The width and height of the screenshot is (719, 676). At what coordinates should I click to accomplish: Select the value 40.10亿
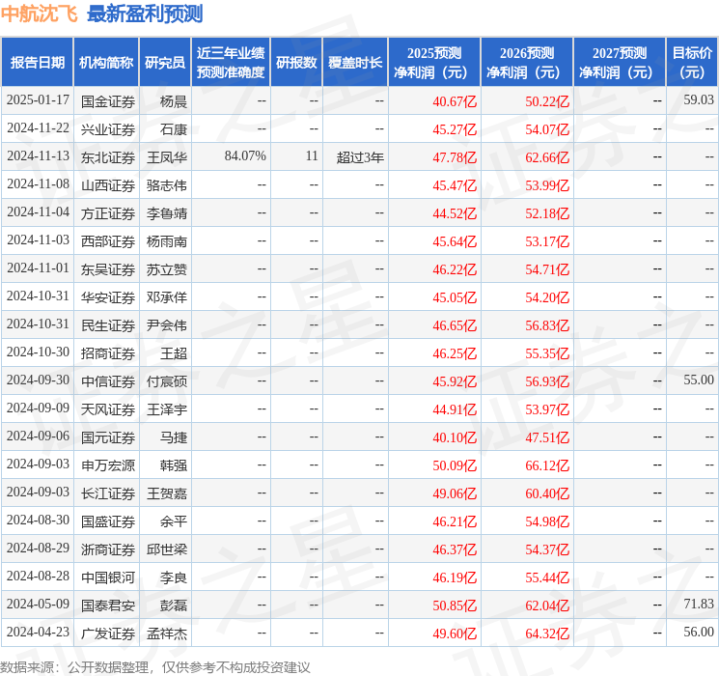click(x=454, y=437)
